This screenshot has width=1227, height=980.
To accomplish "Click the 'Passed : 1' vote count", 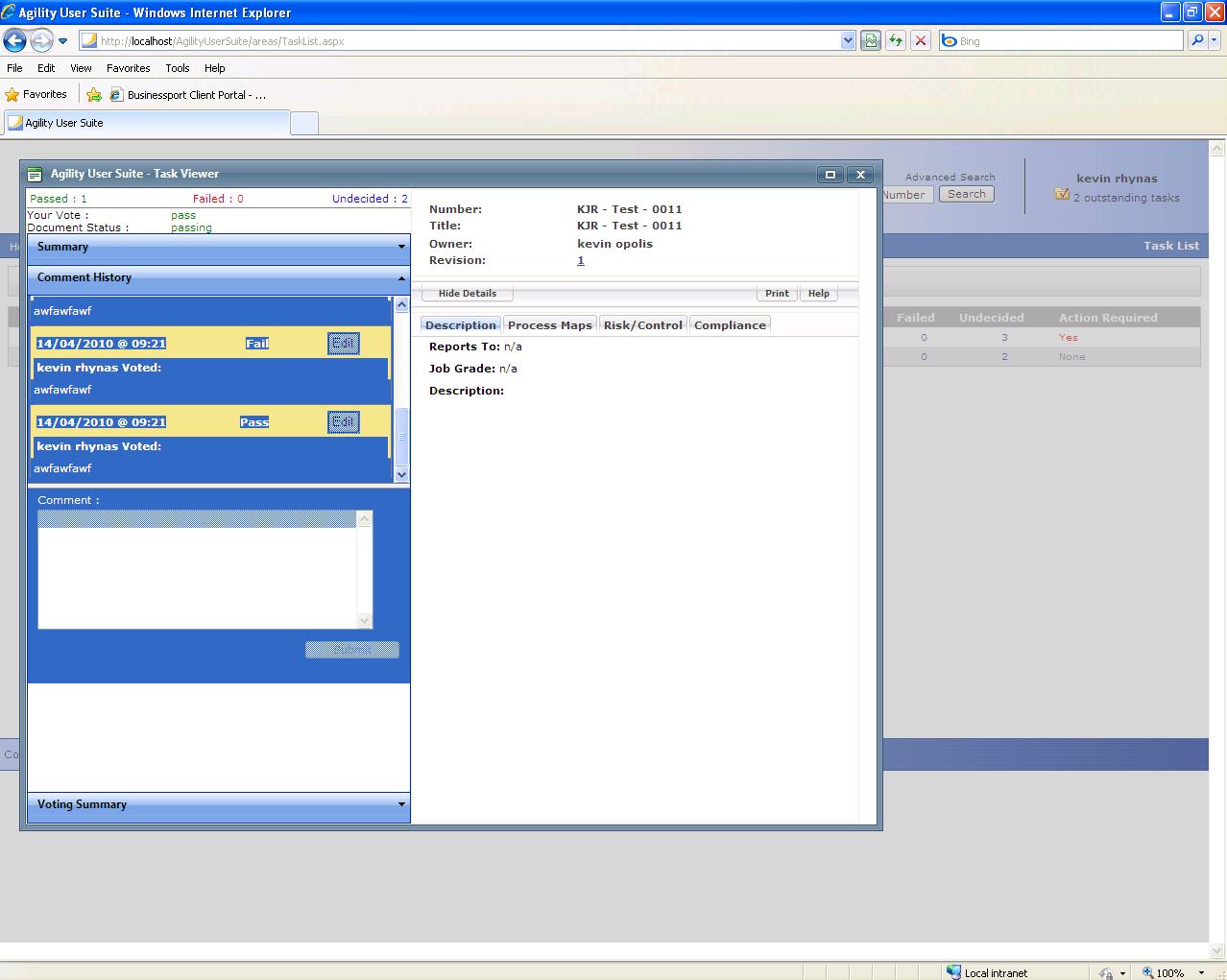I will point(59,199).
